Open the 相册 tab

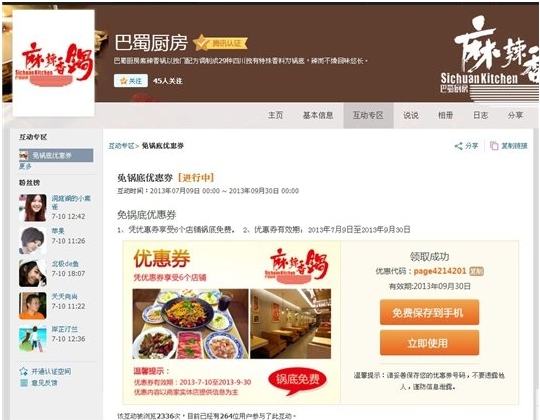click(445, 115)
